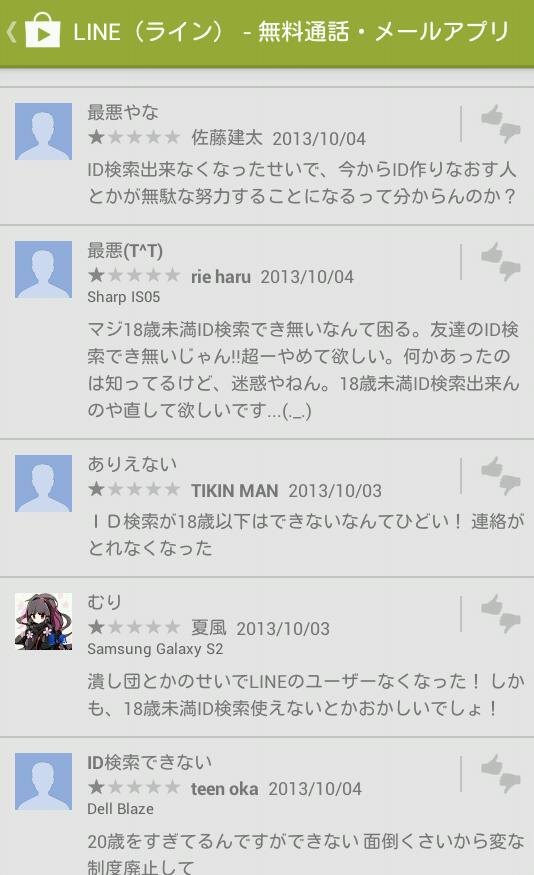
Task: Open TIKIN MAN's profile avatar
Action: (44, 483)
